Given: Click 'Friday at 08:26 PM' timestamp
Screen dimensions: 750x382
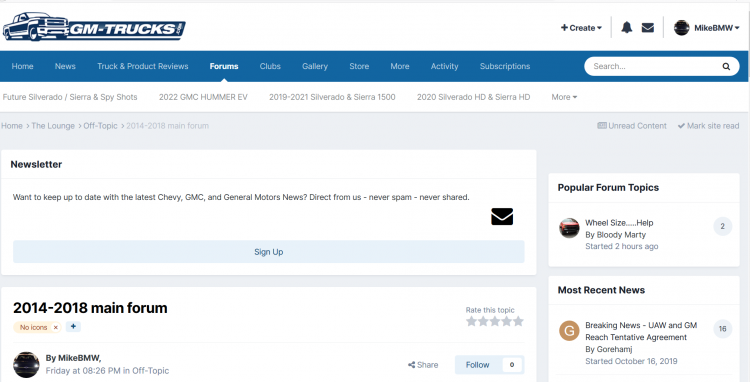Looking at the screenshot, I should click(83, 371).
